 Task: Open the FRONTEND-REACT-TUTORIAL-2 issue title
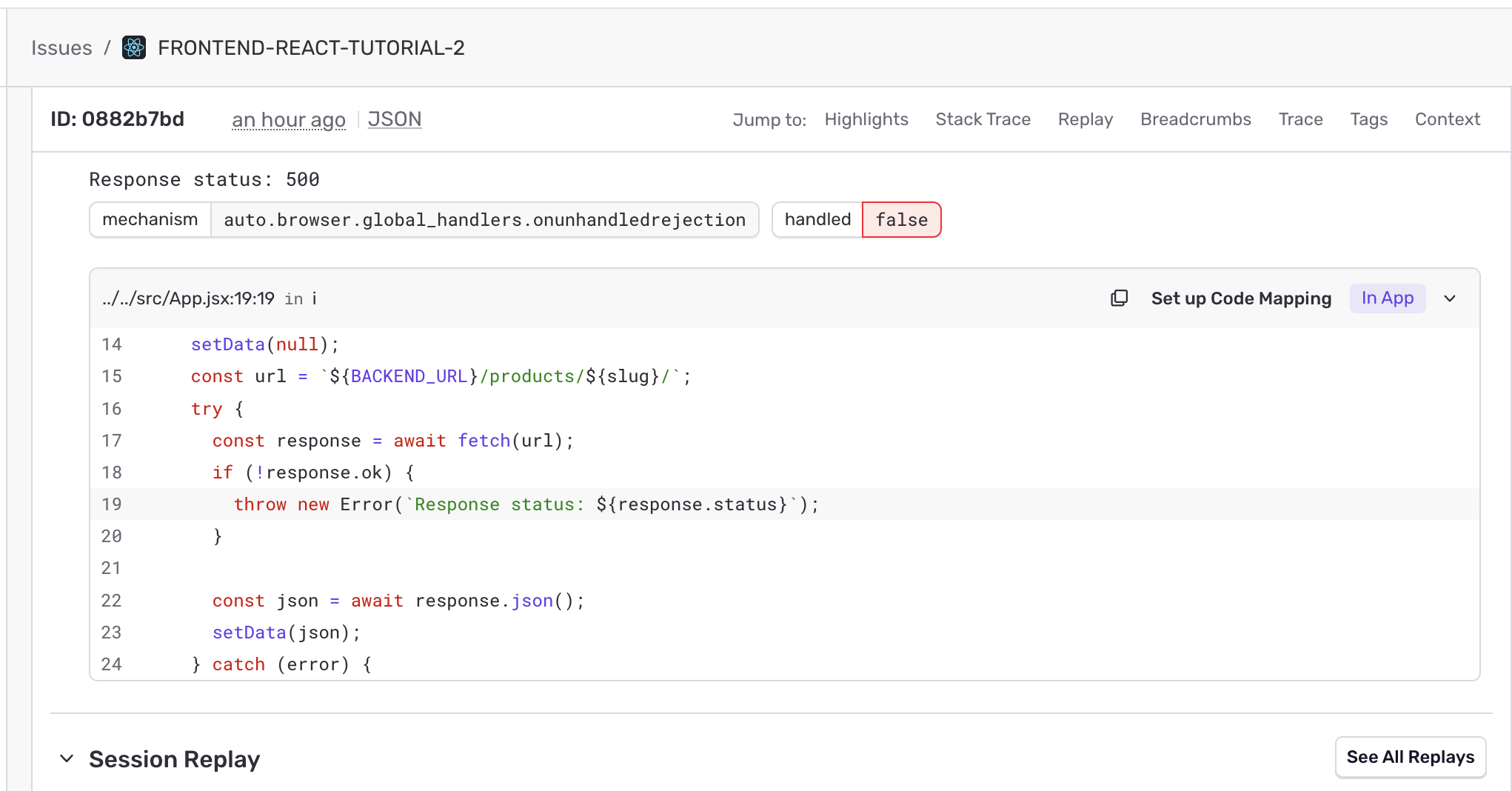[x=311, y=48]
